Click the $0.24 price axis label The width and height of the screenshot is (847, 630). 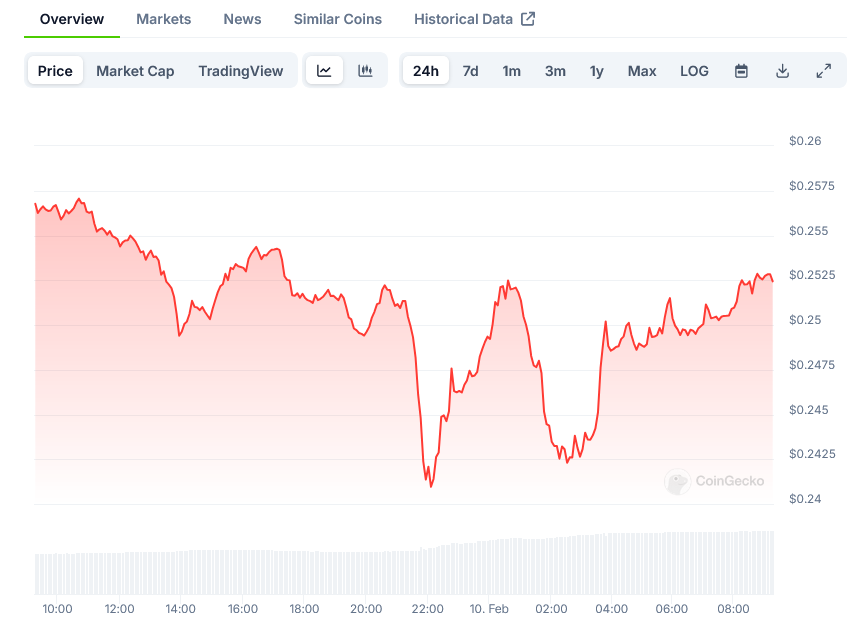[x=805, y=499]
